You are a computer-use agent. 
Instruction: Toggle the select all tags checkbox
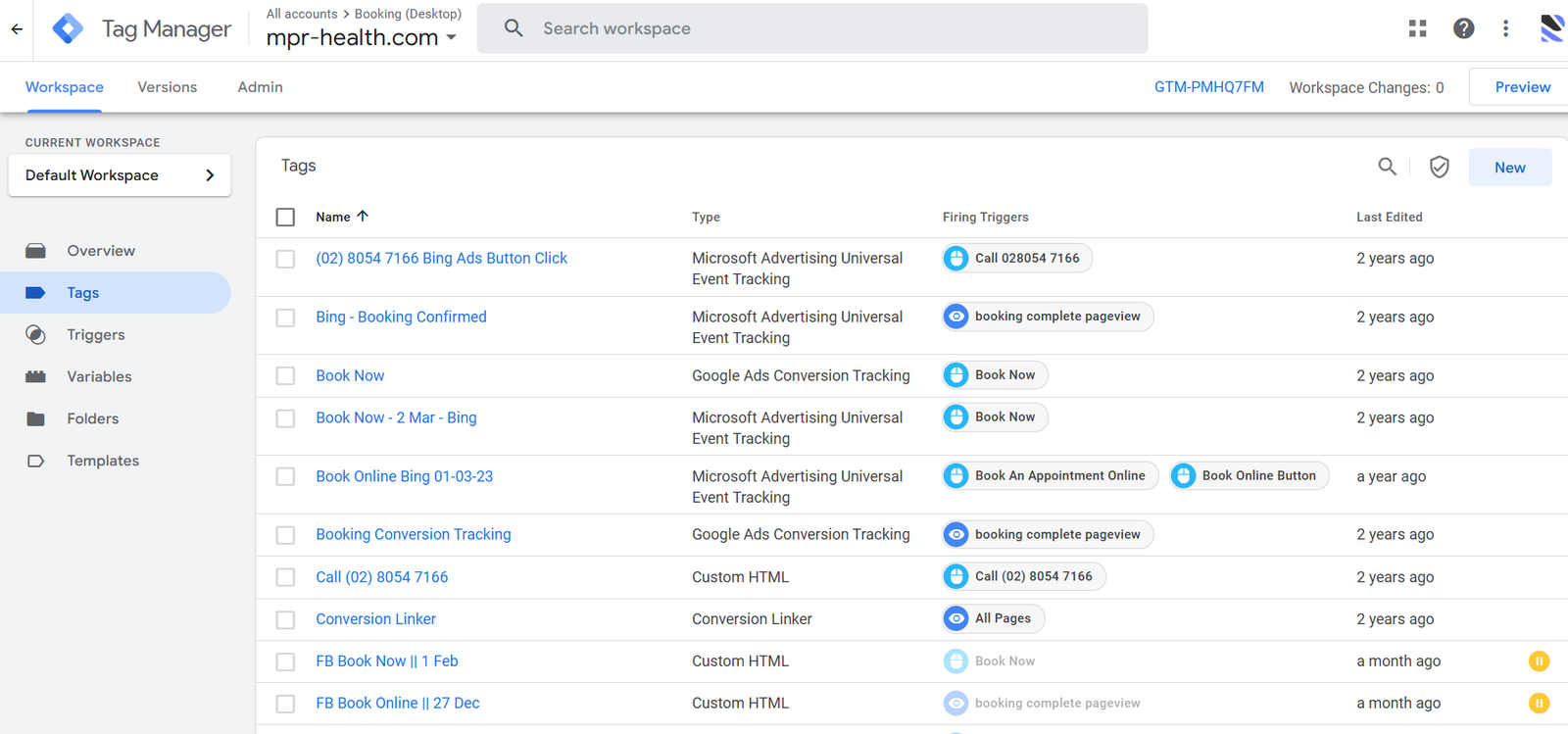(x=285, y=218)
